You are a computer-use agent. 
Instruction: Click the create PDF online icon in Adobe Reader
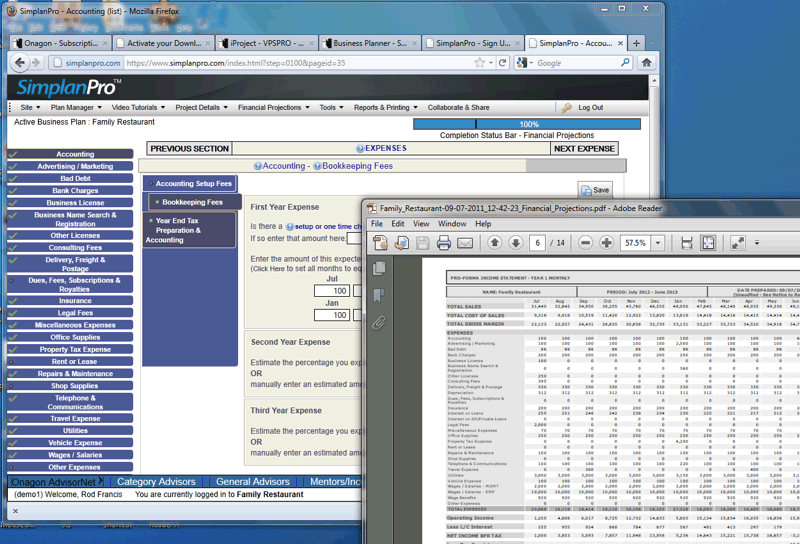pos(402,243)
